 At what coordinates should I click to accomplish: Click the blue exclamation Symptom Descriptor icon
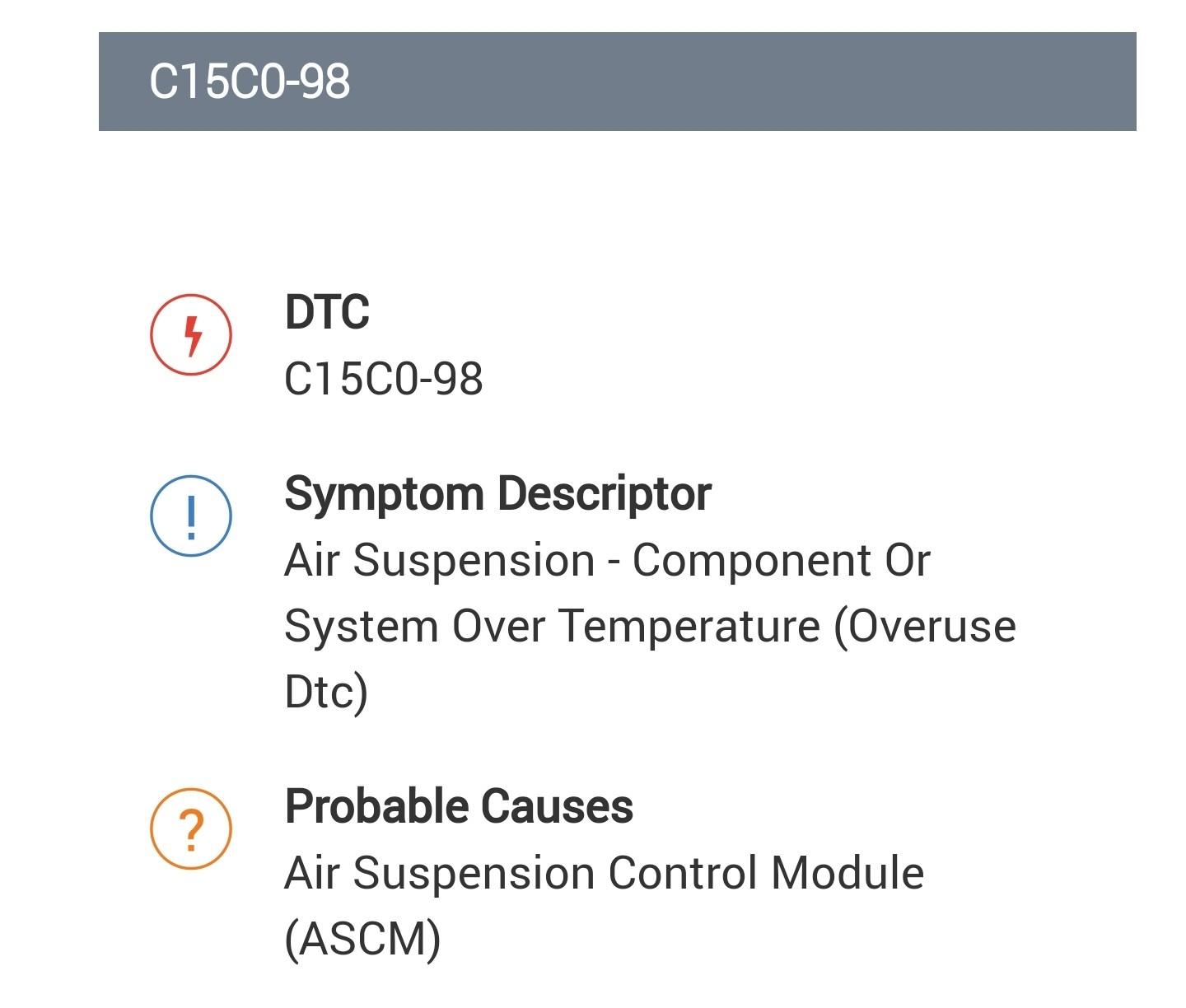[x=191, y=516]
